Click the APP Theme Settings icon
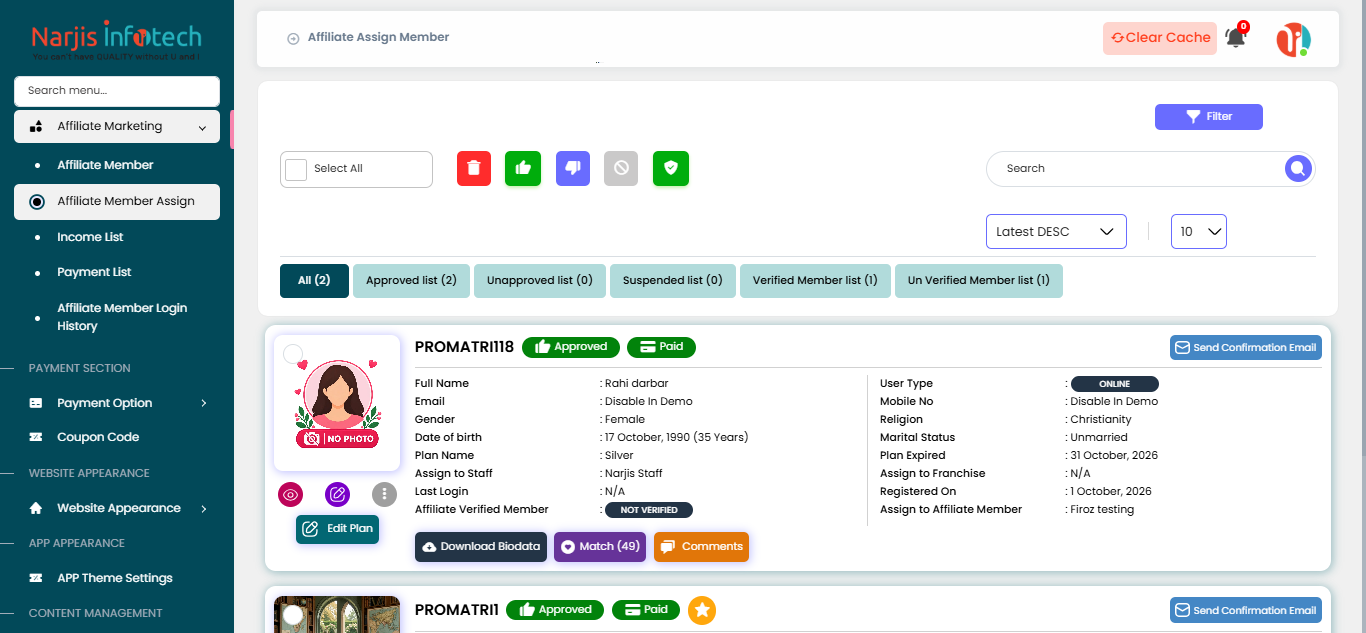 pos(36,578)
